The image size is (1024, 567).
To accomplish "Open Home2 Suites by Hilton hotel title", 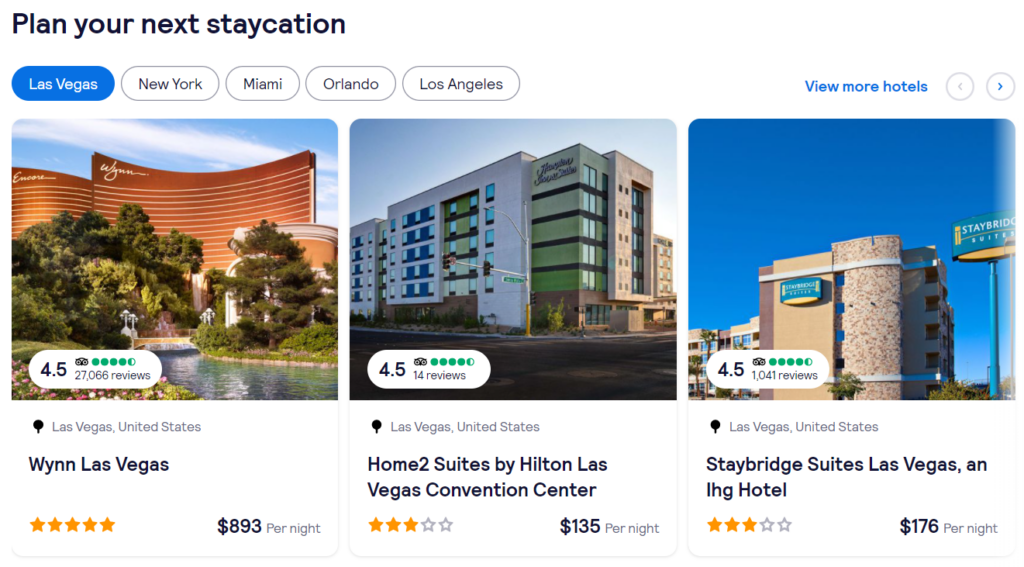I will [487, 477].
